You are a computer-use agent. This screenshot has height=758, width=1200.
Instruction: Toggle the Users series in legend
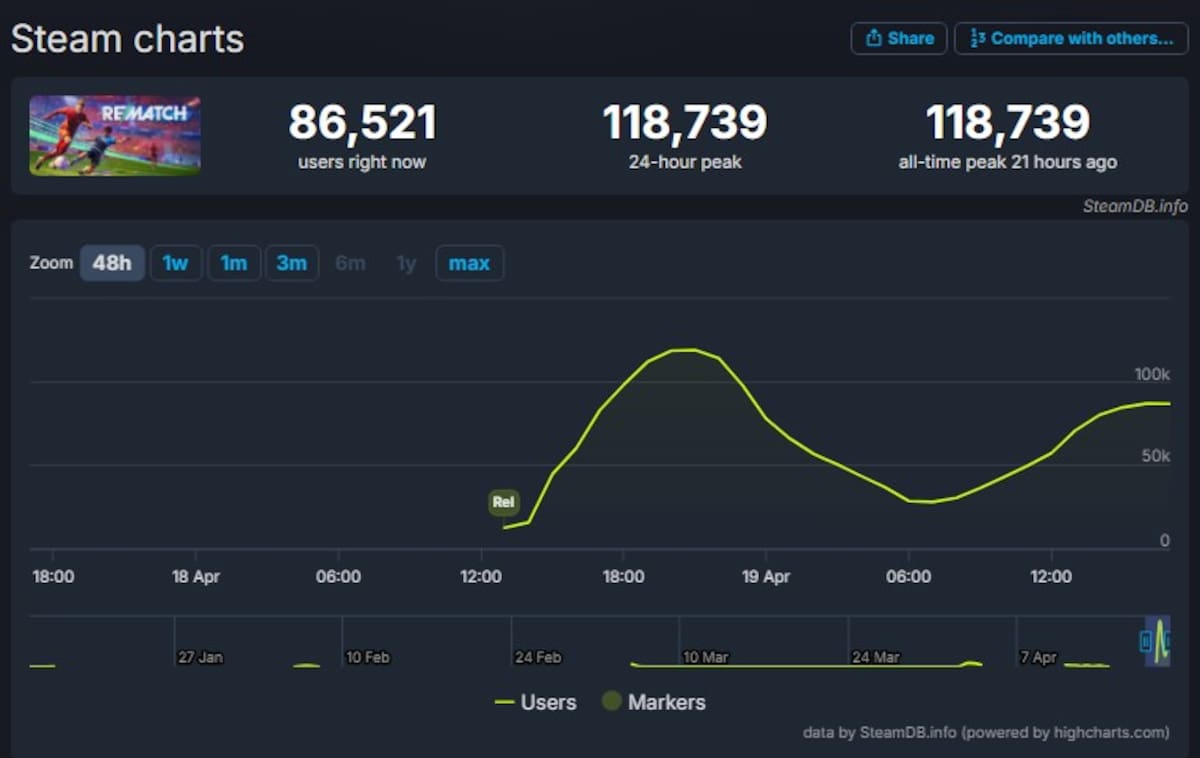[535, 702]
